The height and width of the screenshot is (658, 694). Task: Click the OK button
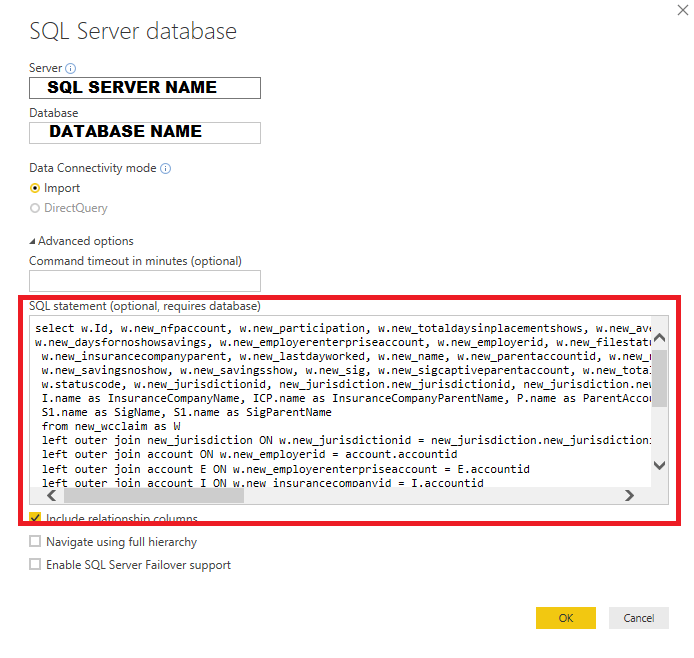point(566,618)
